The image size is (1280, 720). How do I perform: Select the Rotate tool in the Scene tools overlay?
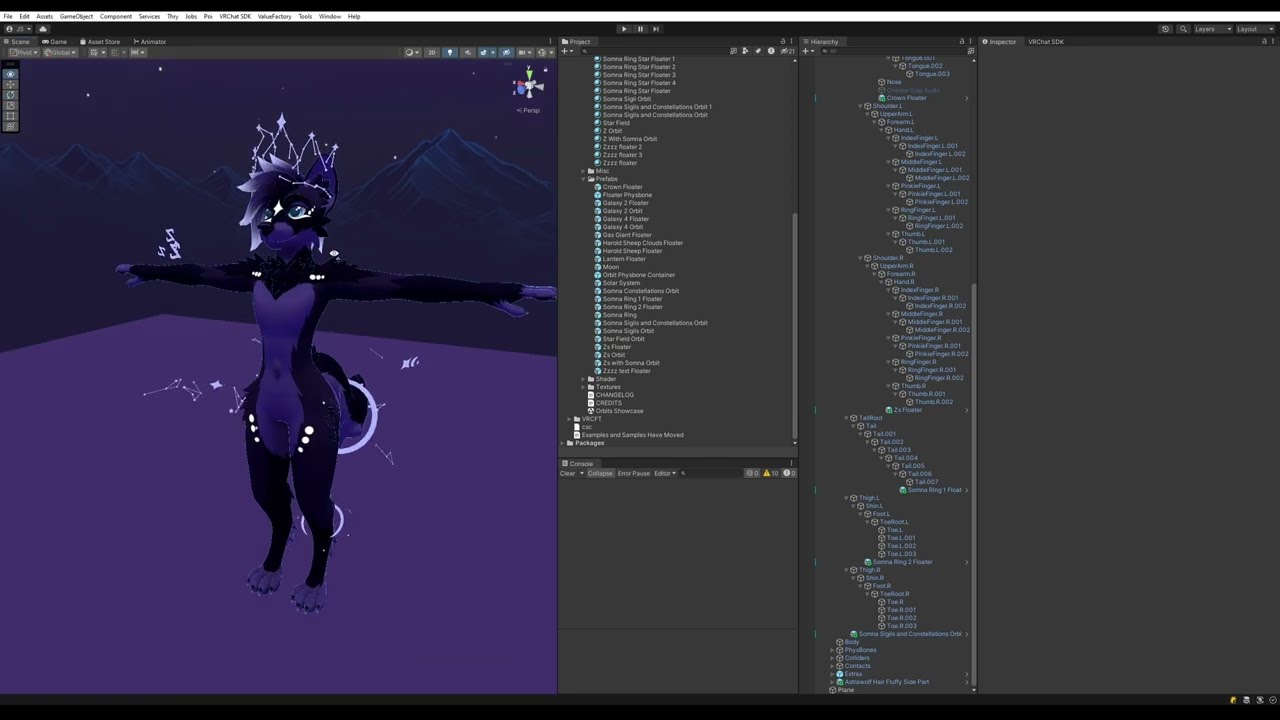click(11, 95)
